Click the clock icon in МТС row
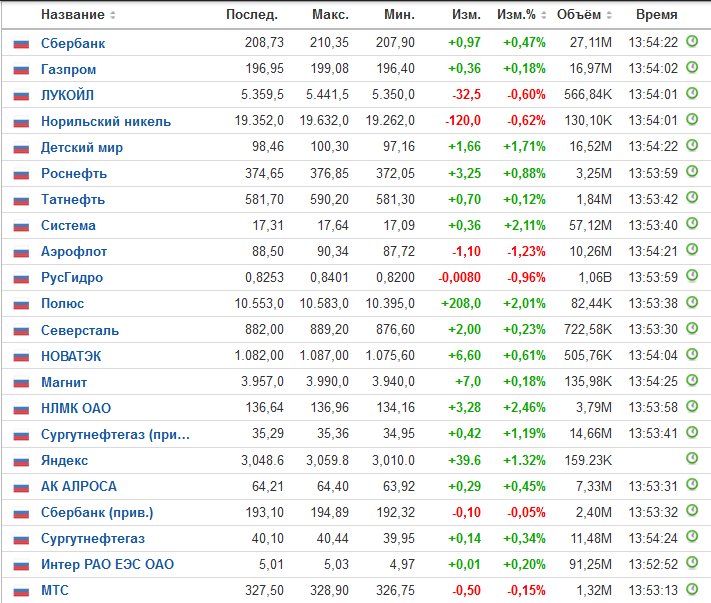The height and width of the screenshot is (603, 711). 692,588
